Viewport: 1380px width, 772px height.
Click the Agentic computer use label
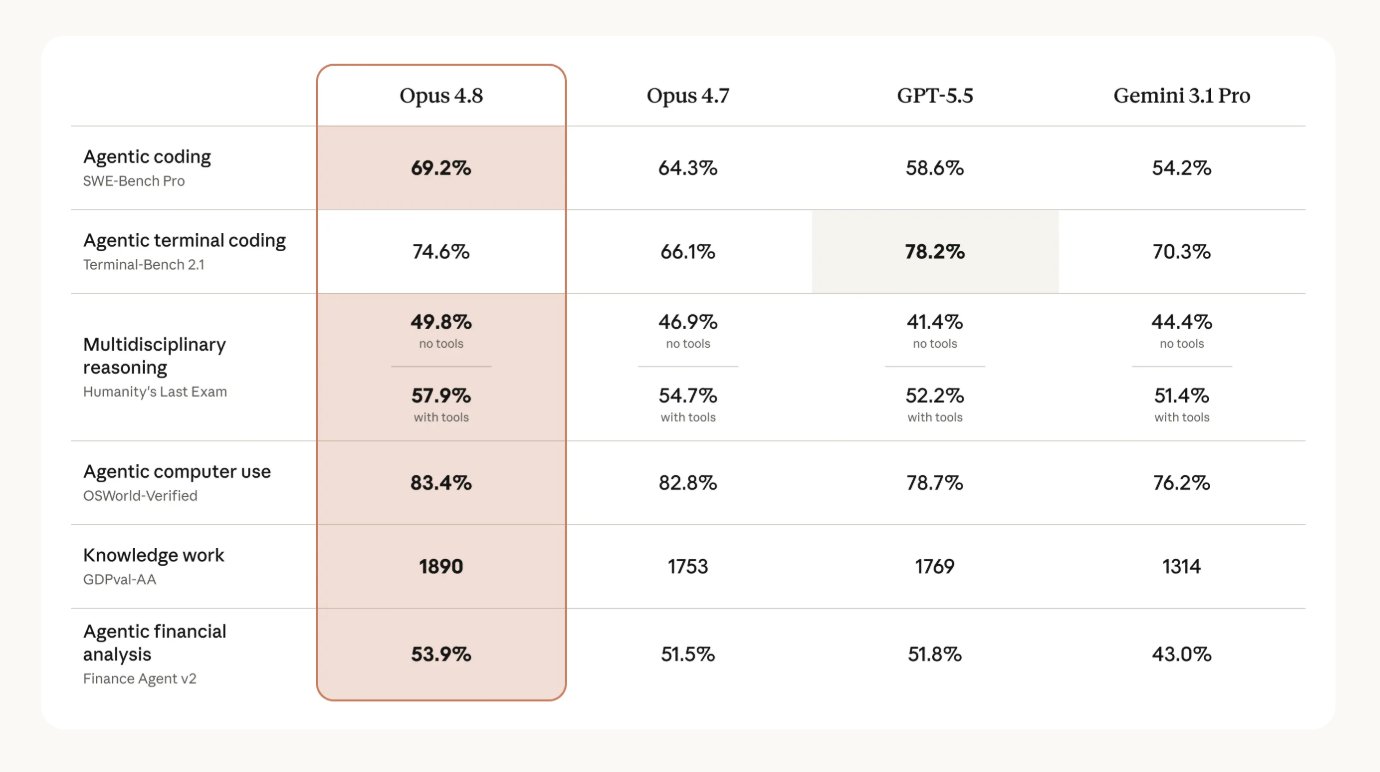click(177, 472)
